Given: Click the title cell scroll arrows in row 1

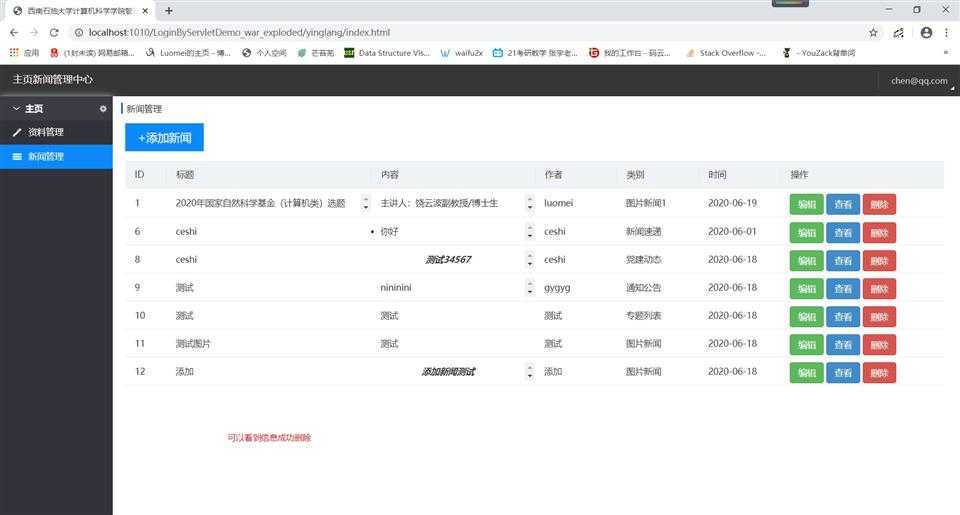Looking at the screenshot, I should click(366, 203).
